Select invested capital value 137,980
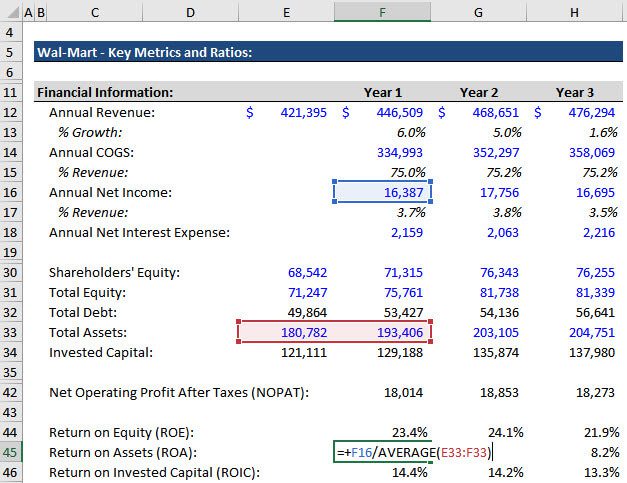This screenshot has width=627, height=483. pyautogui.click(x=592, y=352)
